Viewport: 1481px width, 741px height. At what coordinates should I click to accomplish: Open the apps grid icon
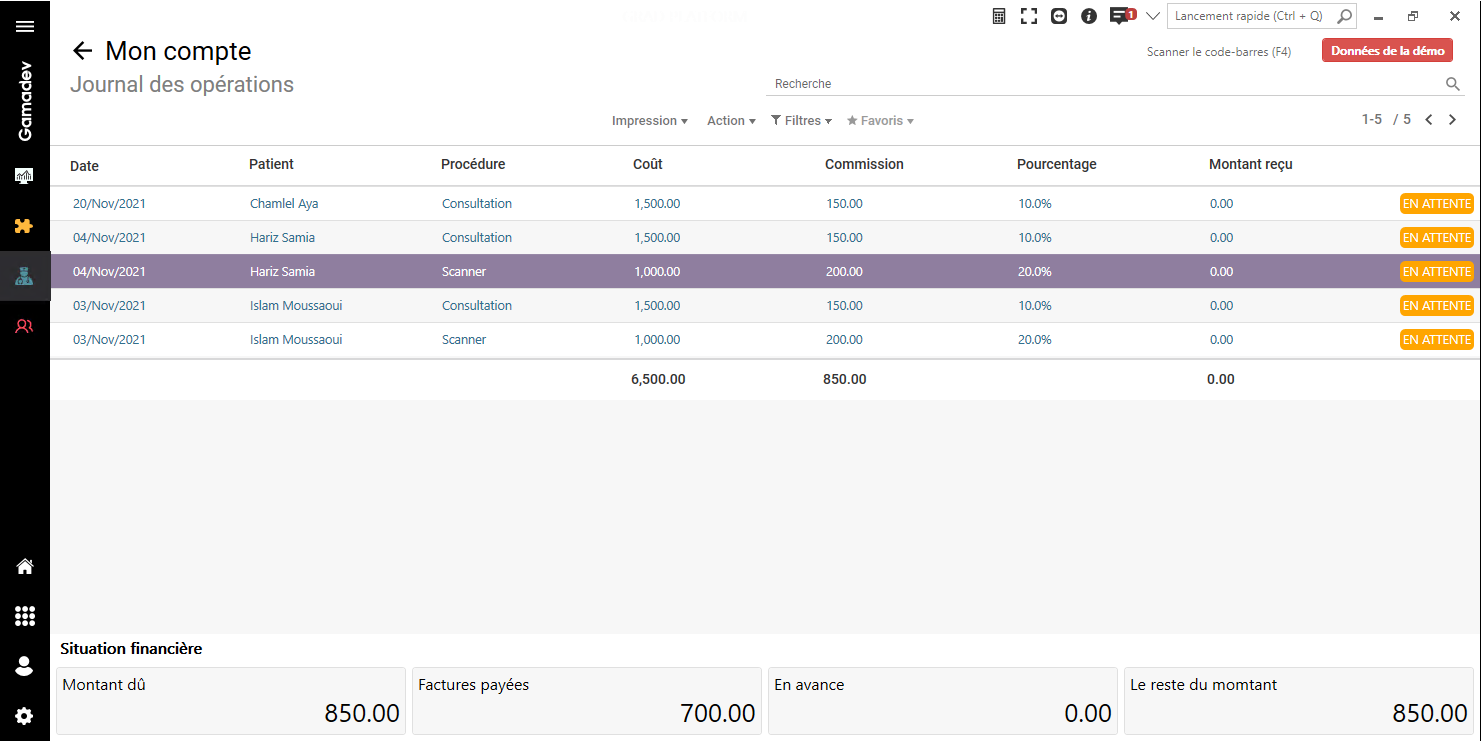[x=25, y=616]
